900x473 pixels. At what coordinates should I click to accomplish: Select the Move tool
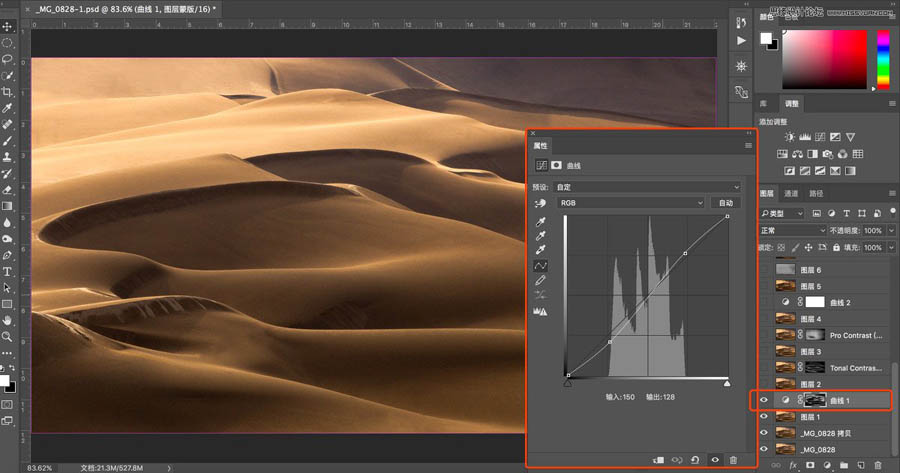tap(7, 26)
